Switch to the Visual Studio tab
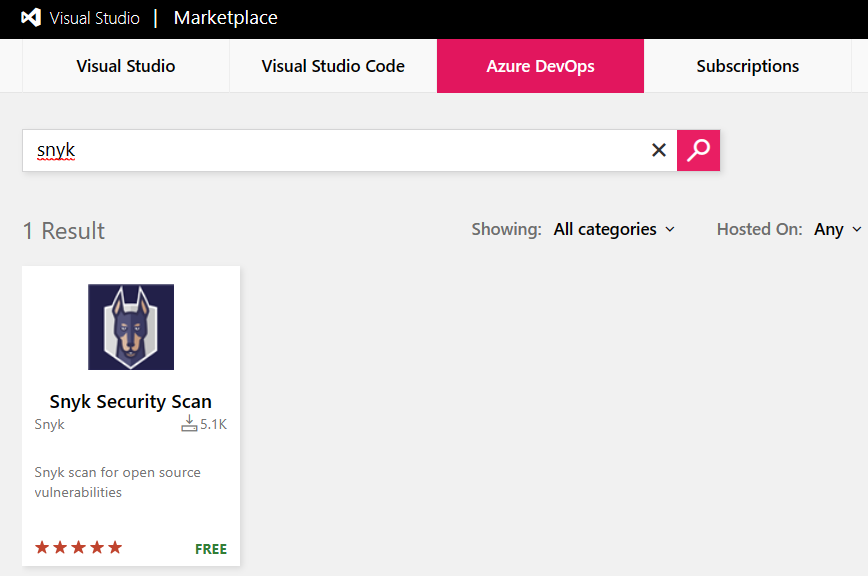The image size is (868, 576). click(126, 66)
